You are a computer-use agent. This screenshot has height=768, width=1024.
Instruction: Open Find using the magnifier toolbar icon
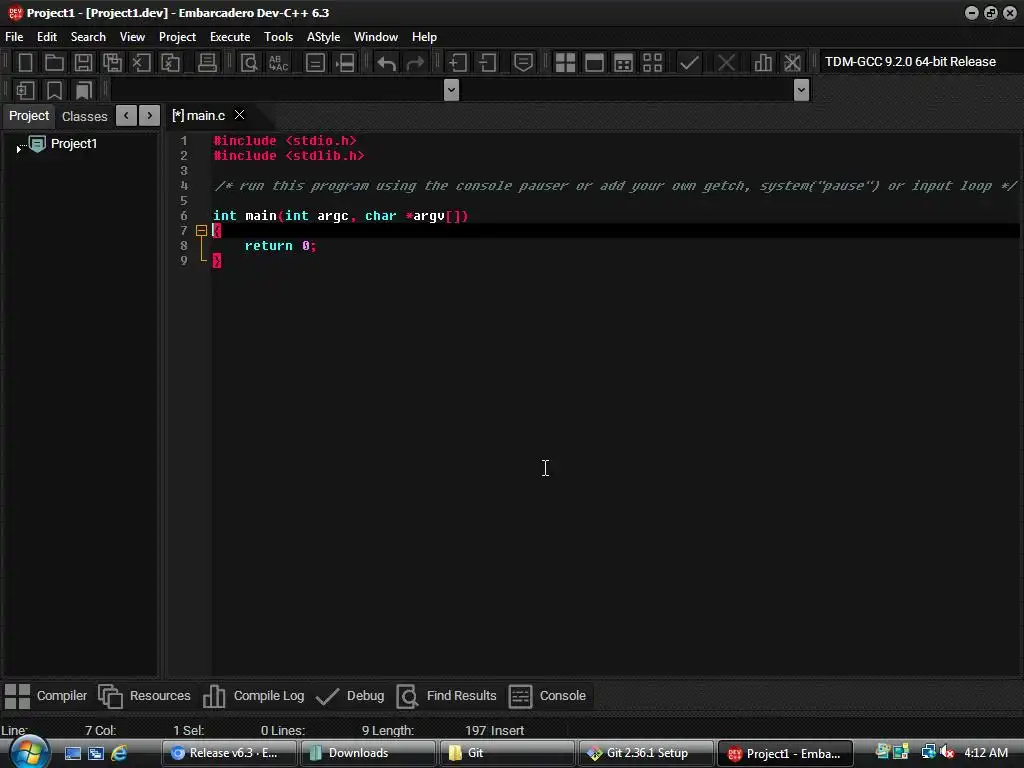pyautogui.click(x=249, y=62)
